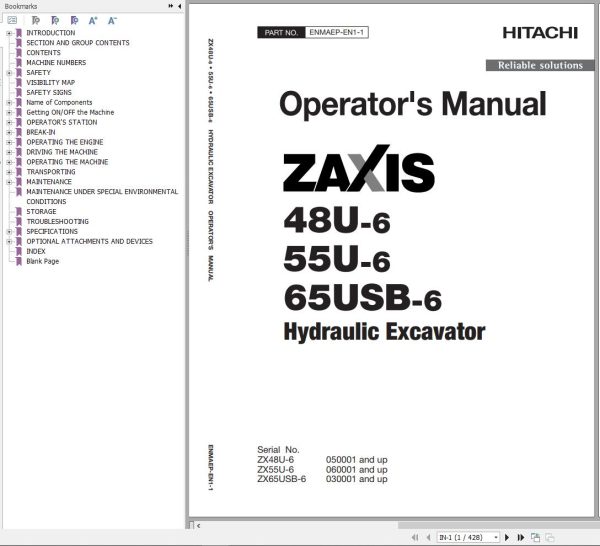
Task: Go to the STORAGE bookmark
Action: (41, 212)
